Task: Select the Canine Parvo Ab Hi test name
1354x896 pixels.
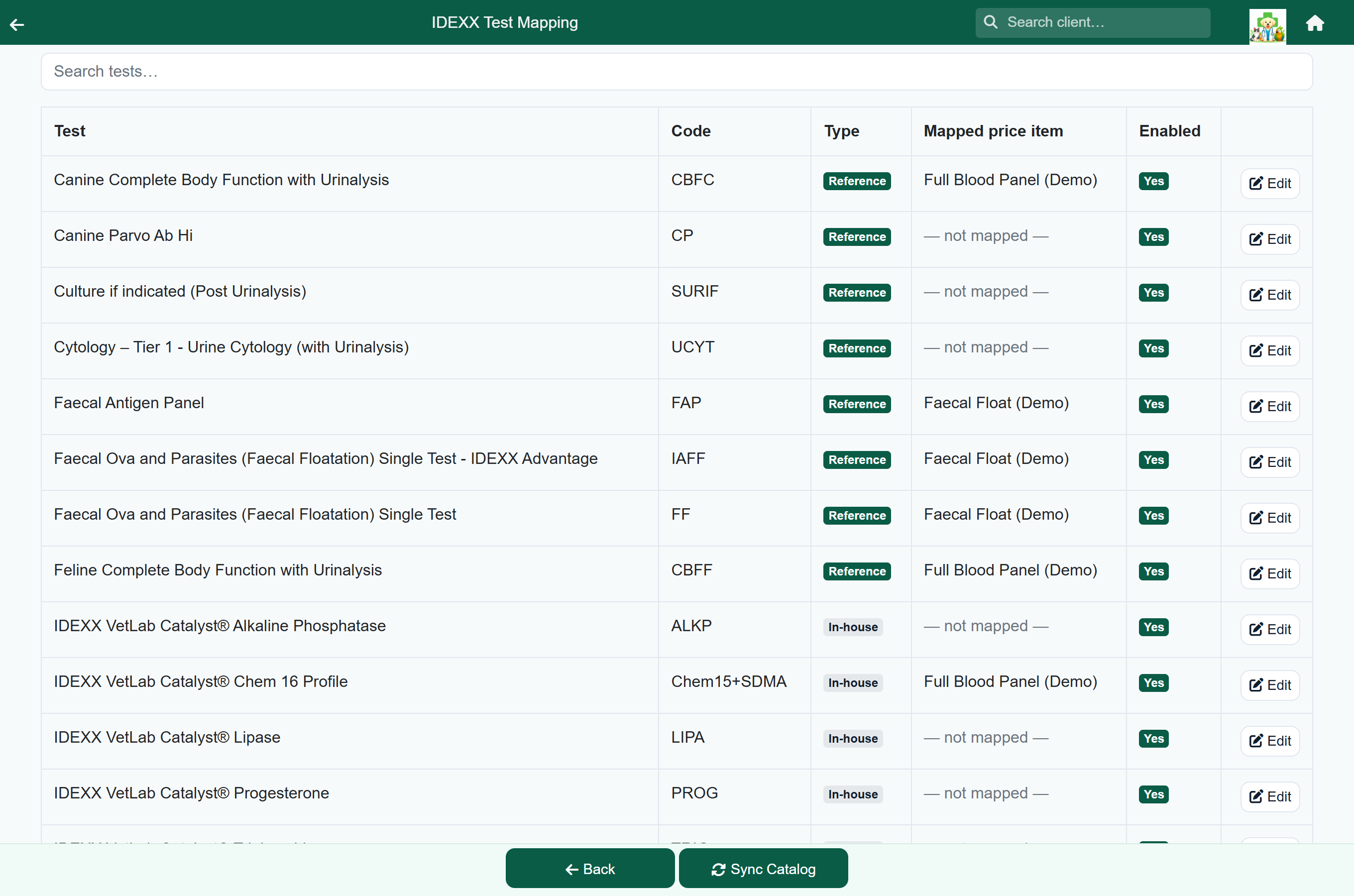Action: [x=123, y=235]
